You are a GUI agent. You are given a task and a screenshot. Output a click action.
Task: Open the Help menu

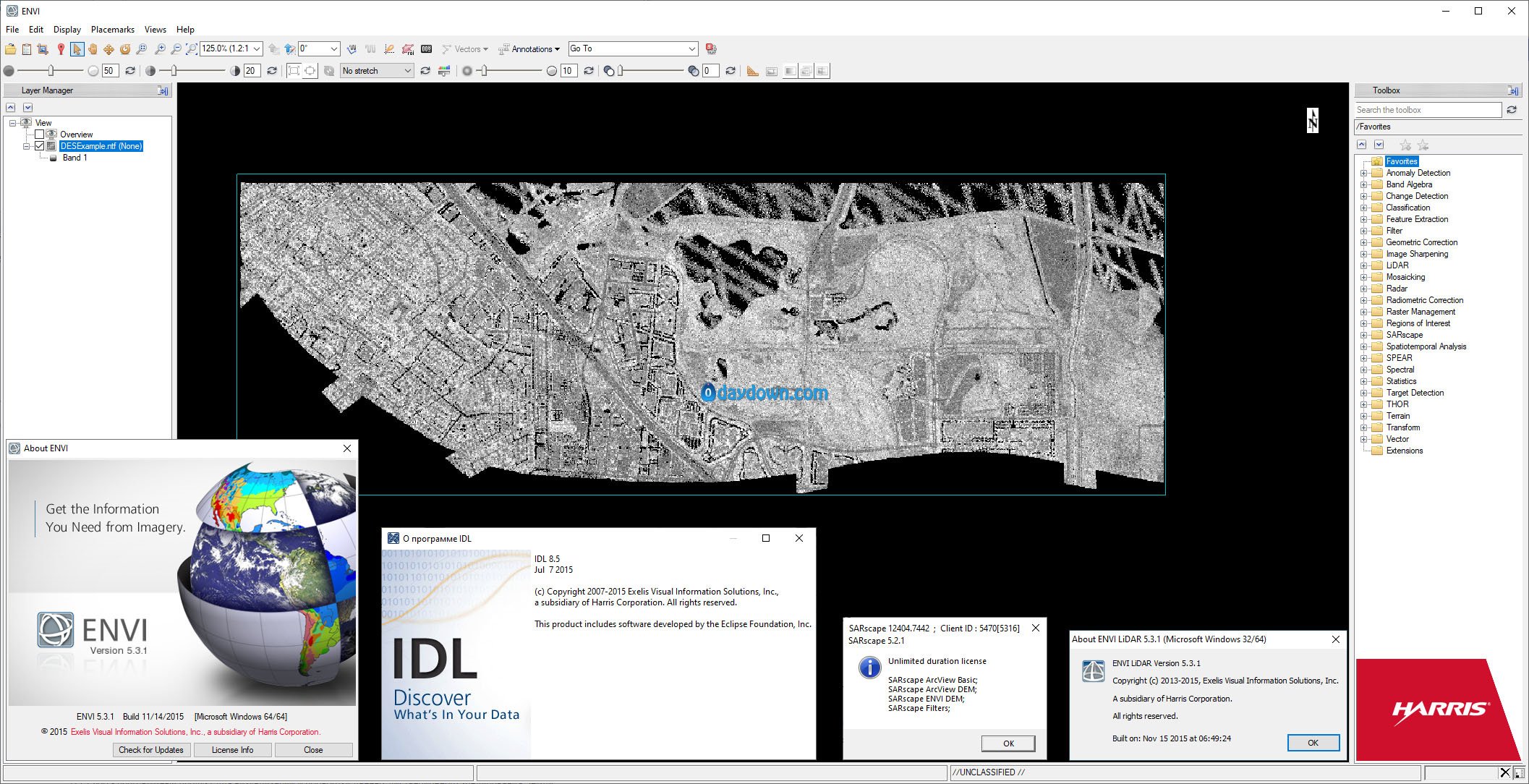[x=186, y=30]
